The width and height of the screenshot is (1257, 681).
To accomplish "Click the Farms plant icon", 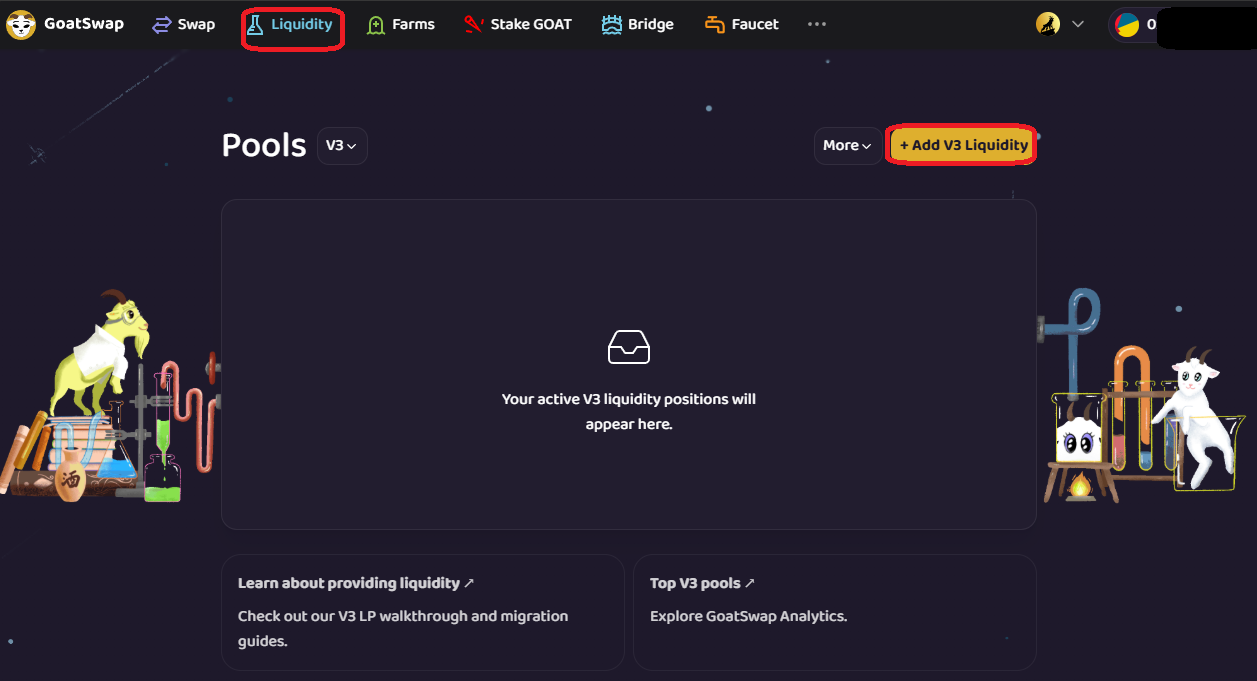I will [376, 25].
